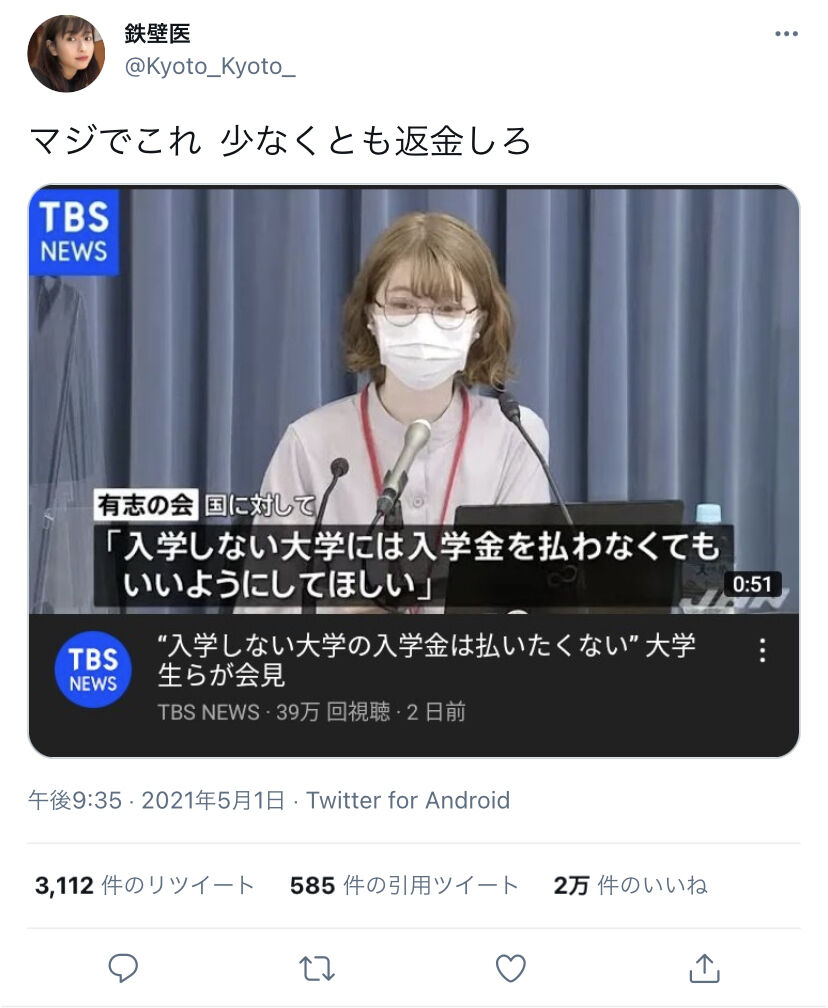The image size is (828, 1008).
Task: Tap the 0:51 video duration badge
Action: 752,584
